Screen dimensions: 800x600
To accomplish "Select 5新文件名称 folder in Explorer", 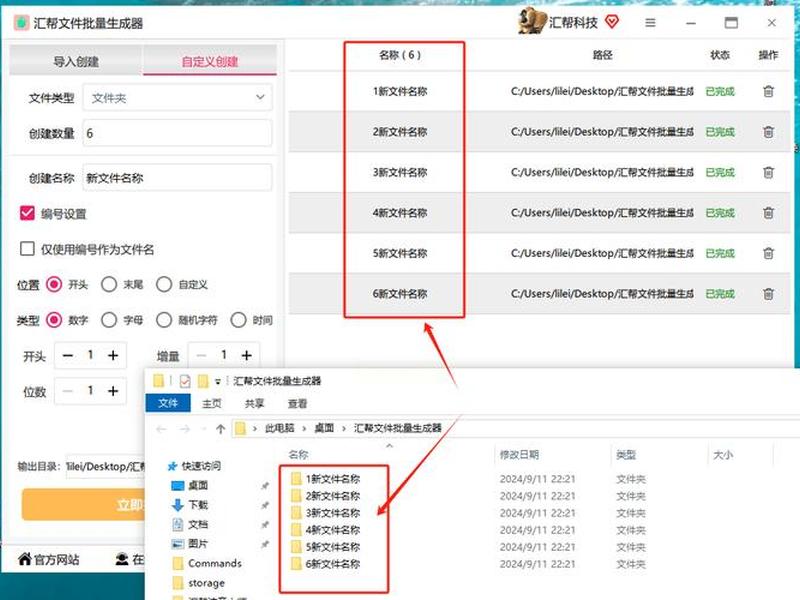I will (326, 547).
